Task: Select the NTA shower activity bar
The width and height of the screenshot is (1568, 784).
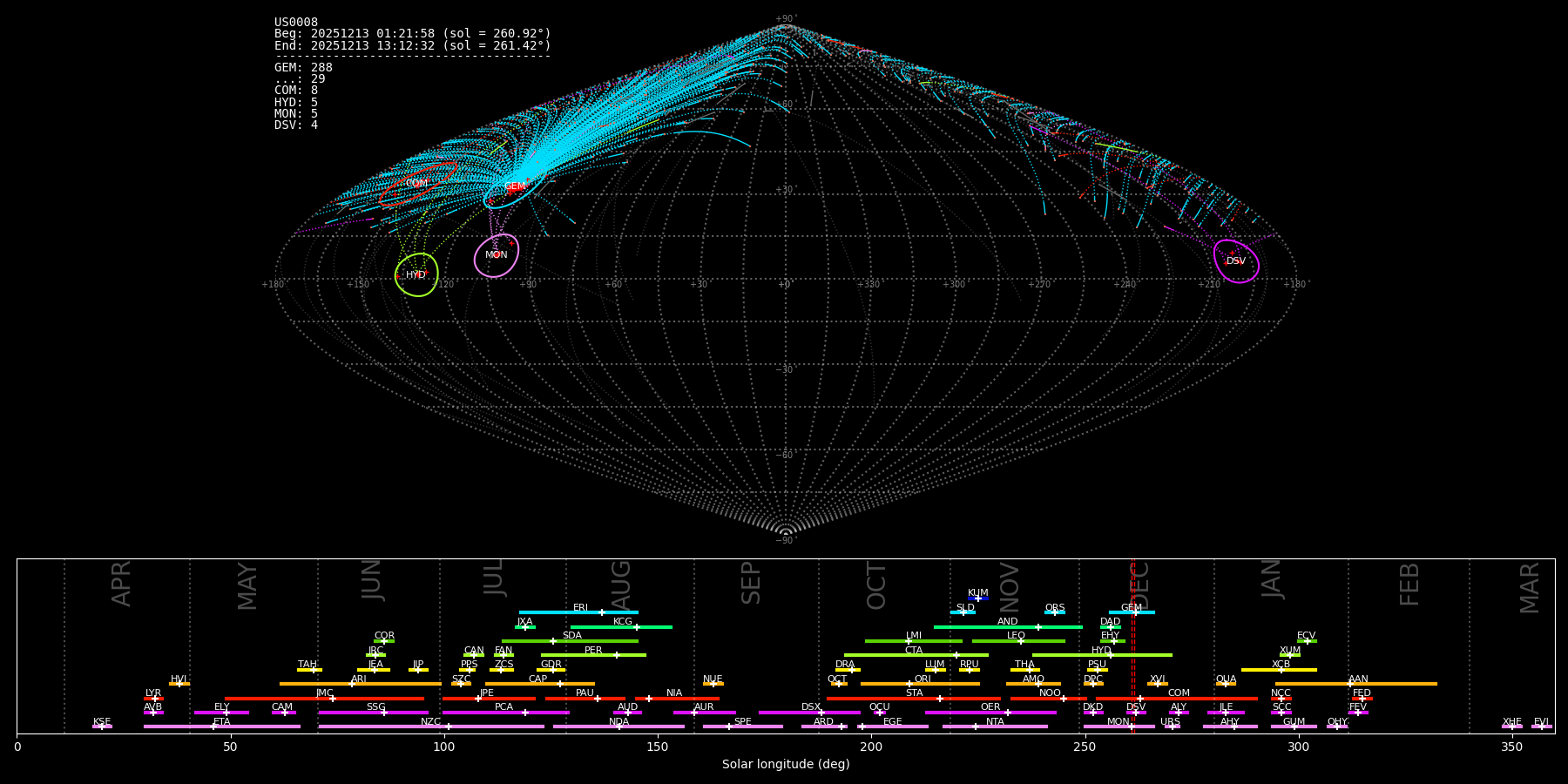Action: 995,727
